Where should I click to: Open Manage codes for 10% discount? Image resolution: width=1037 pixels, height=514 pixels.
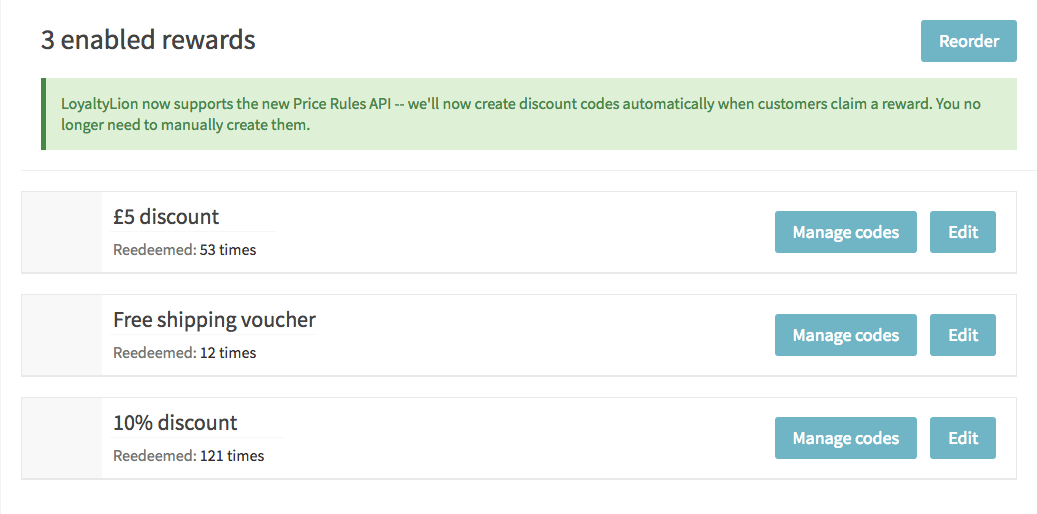(845, 438)
